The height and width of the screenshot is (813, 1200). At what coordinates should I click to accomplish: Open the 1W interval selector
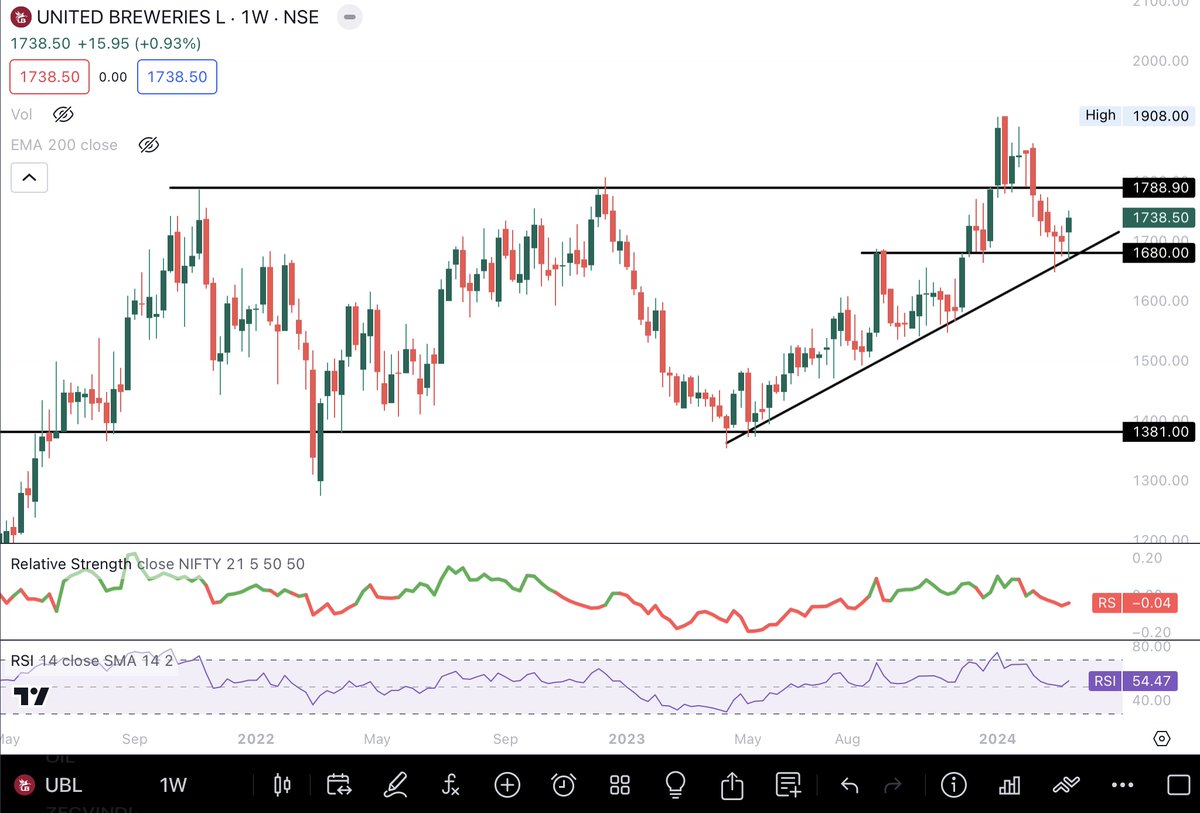[172, 785]
